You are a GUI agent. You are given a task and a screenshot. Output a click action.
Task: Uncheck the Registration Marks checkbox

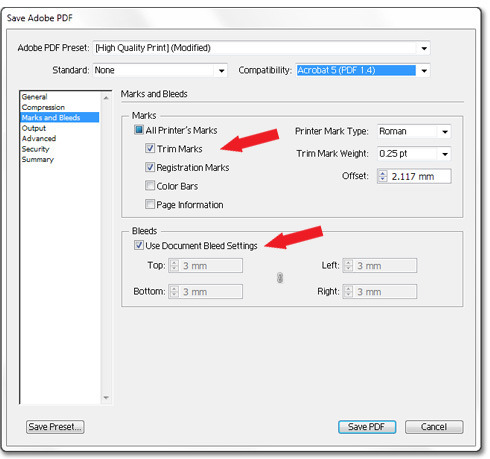[x=150, y=167]
